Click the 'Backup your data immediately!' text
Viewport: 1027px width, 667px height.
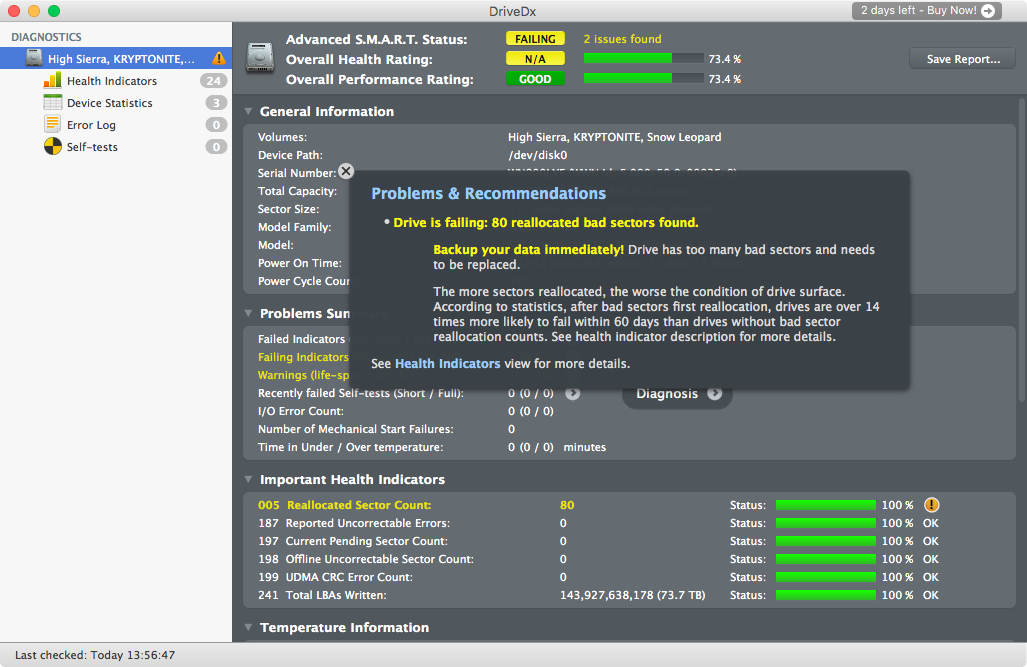[529, 249]
